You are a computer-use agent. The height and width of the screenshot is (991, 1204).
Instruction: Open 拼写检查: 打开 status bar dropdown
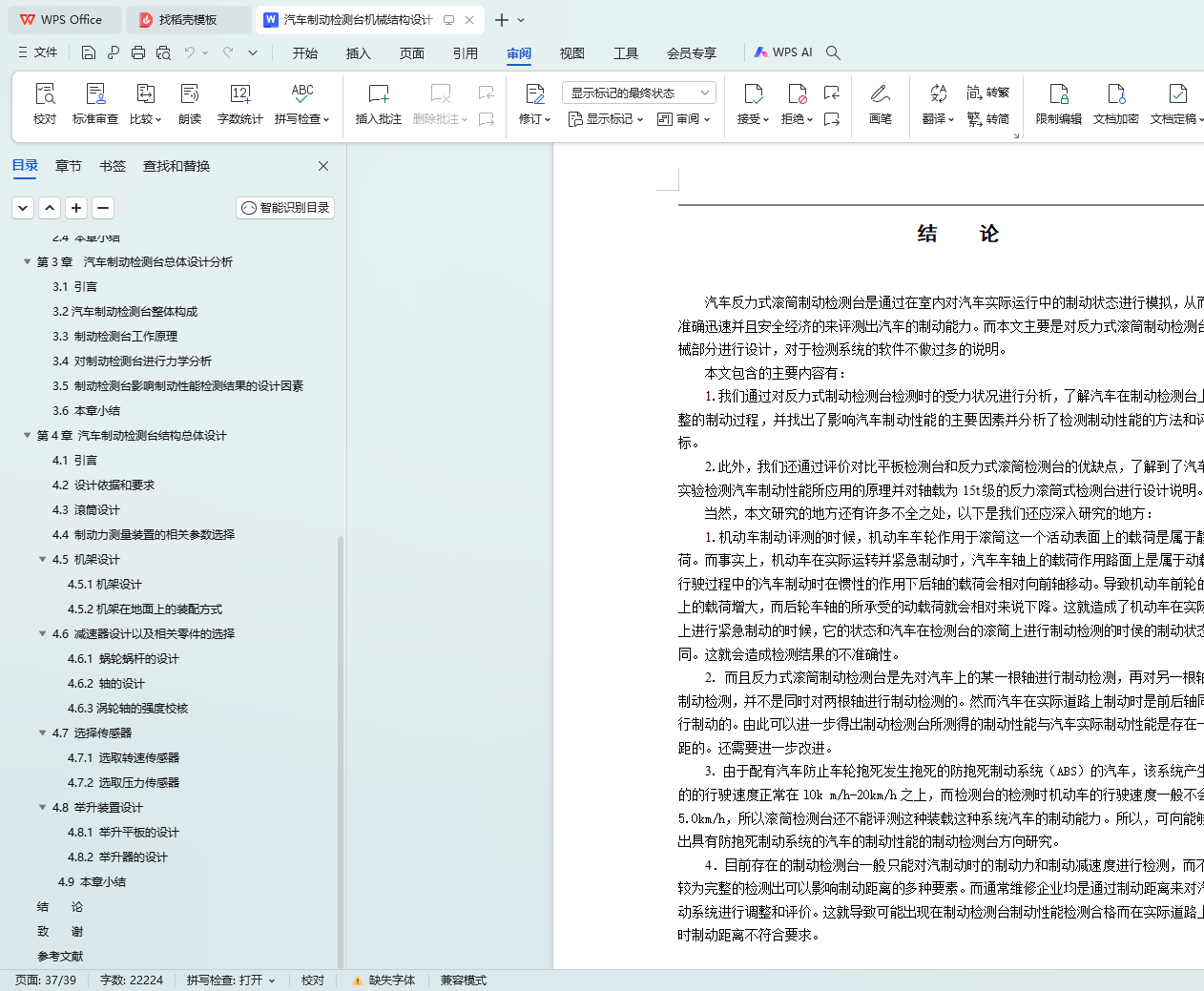[x=231, y=981]
